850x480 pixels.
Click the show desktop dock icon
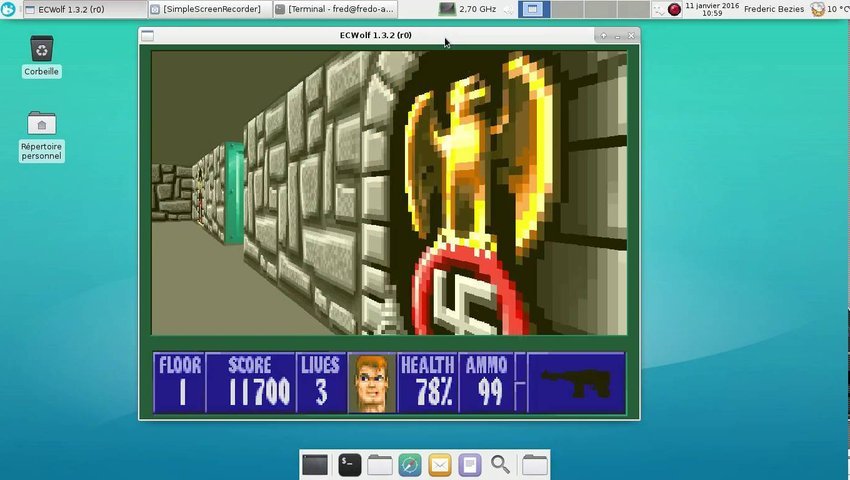click(x=315, y=465)
